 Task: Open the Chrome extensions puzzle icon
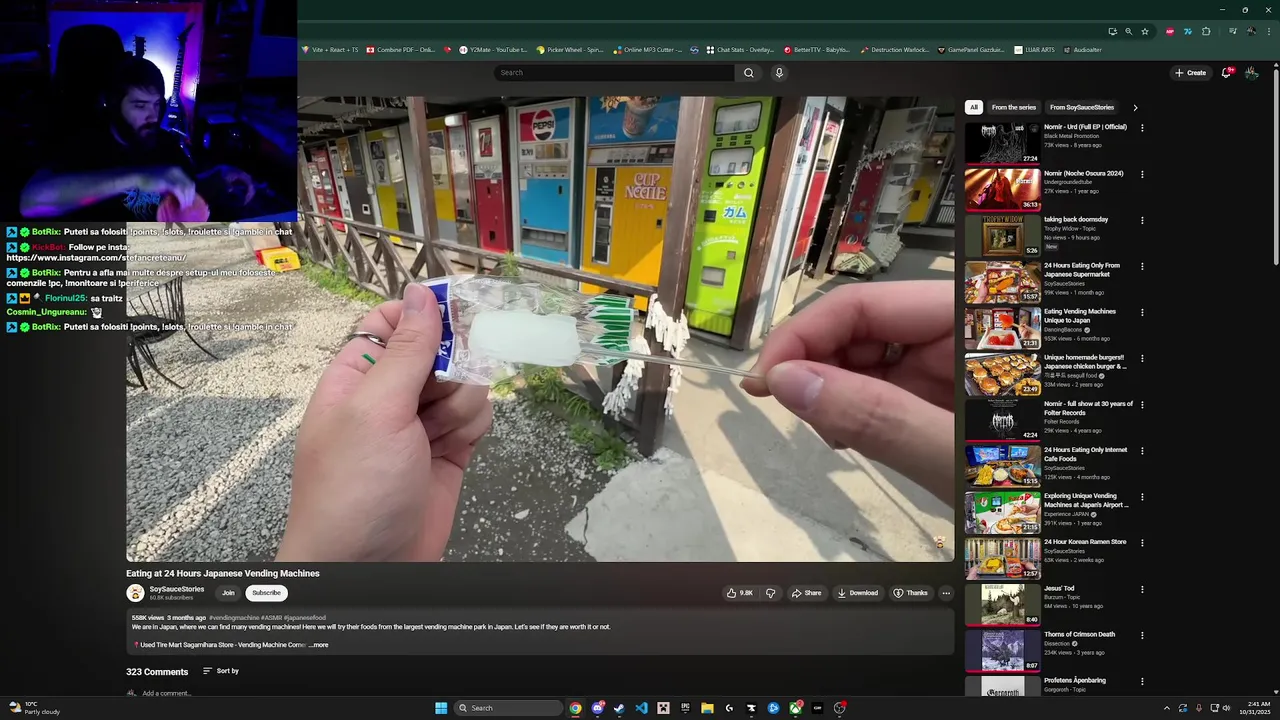[1206, 31]
